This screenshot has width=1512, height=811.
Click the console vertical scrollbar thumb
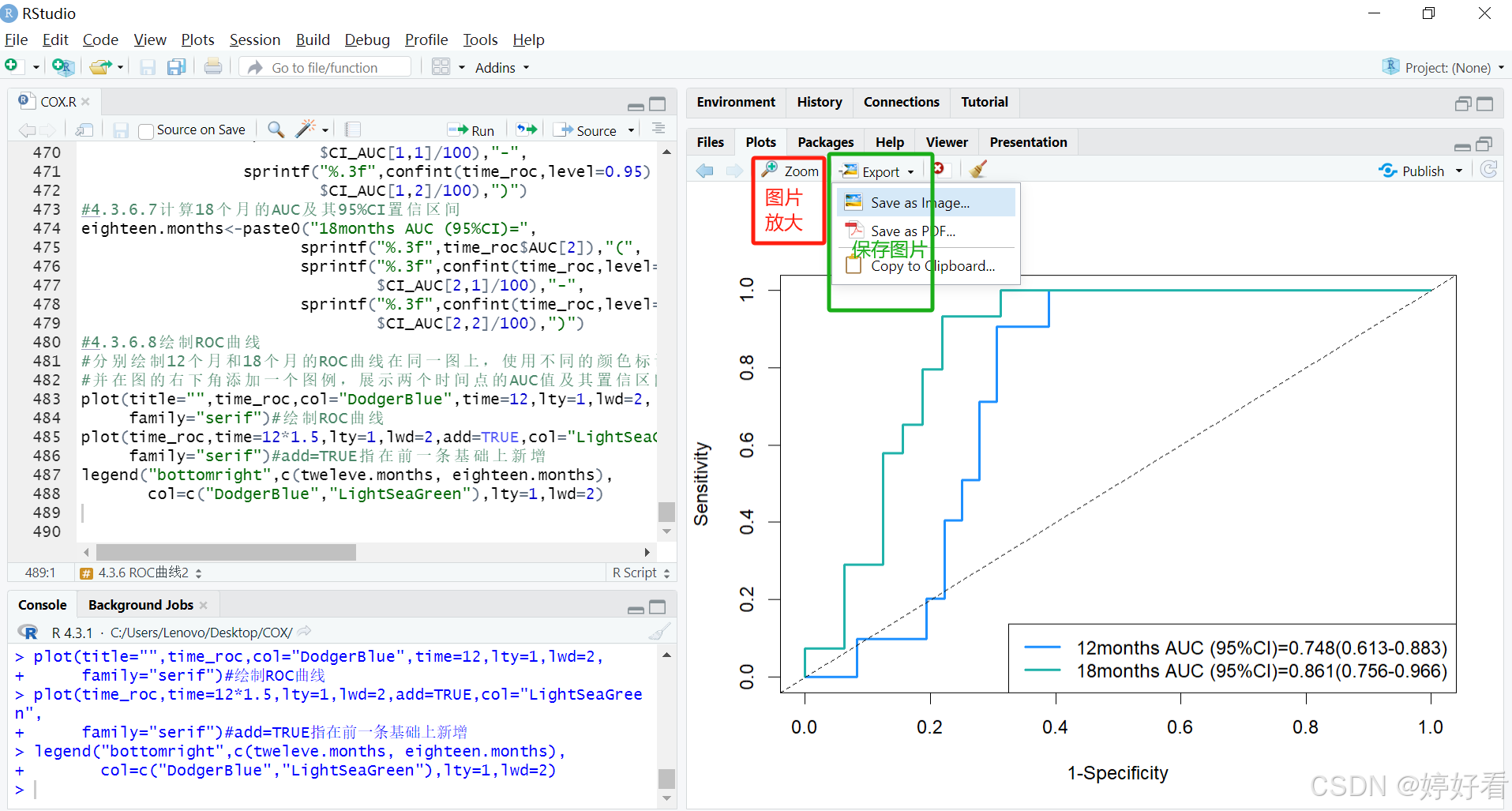coord(666,778)
